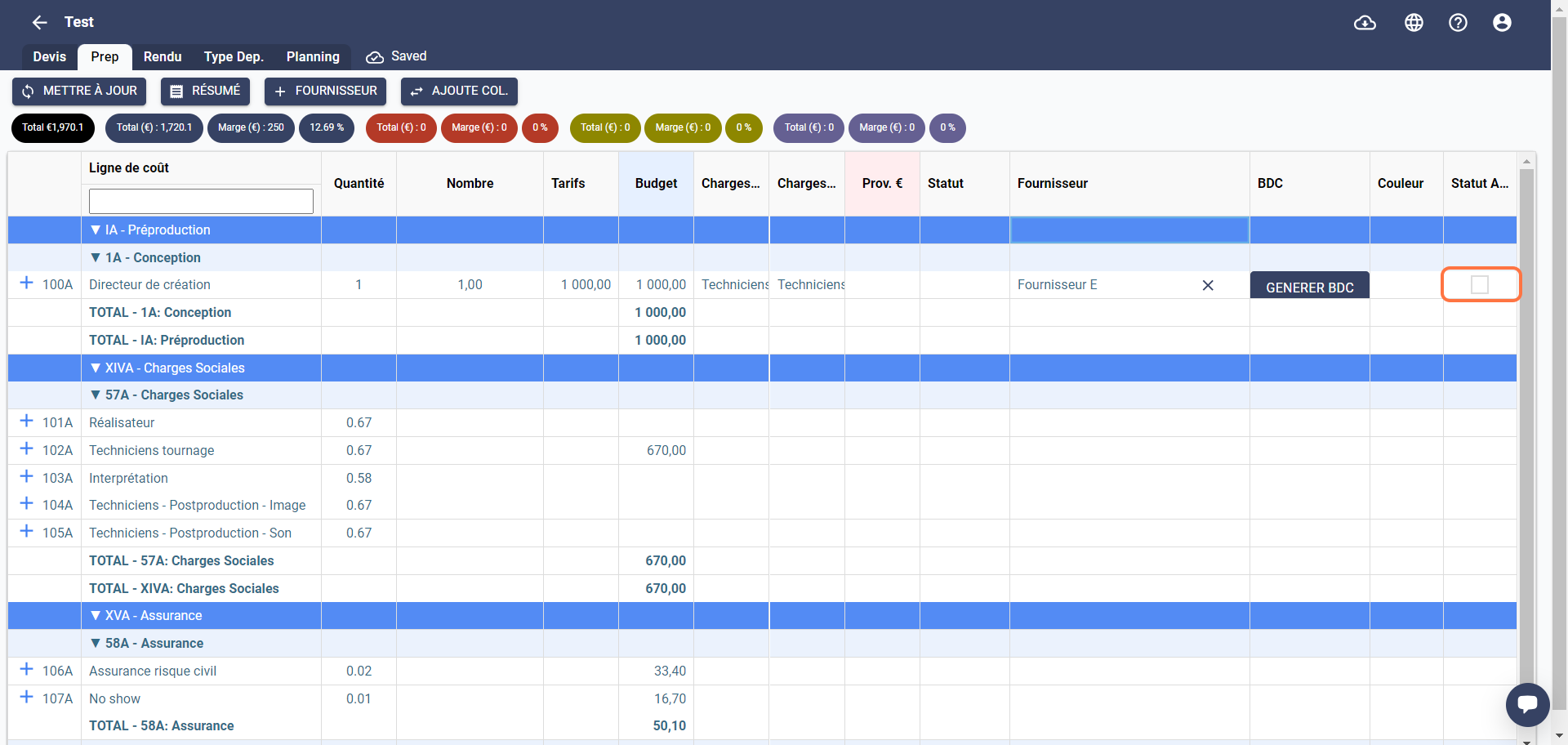The image size is (1568, 745).
Task: Select the Assurance risque civil row
Action: tap(153, 671)
